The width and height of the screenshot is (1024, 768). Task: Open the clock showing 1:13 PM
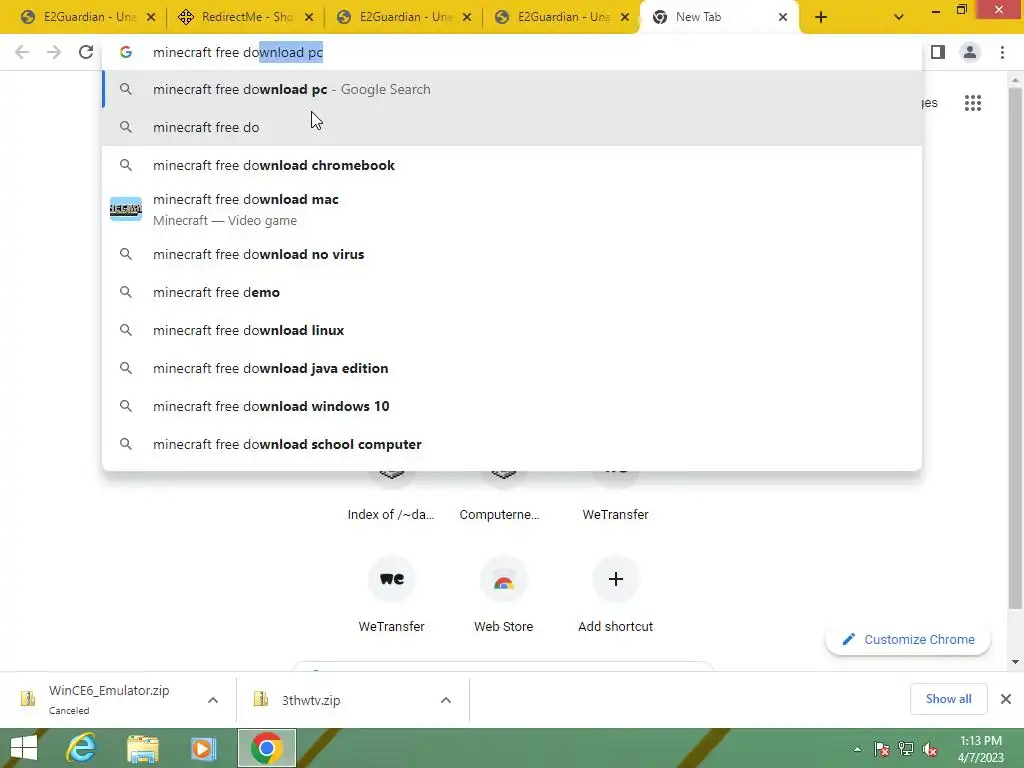tap(980, 749)
